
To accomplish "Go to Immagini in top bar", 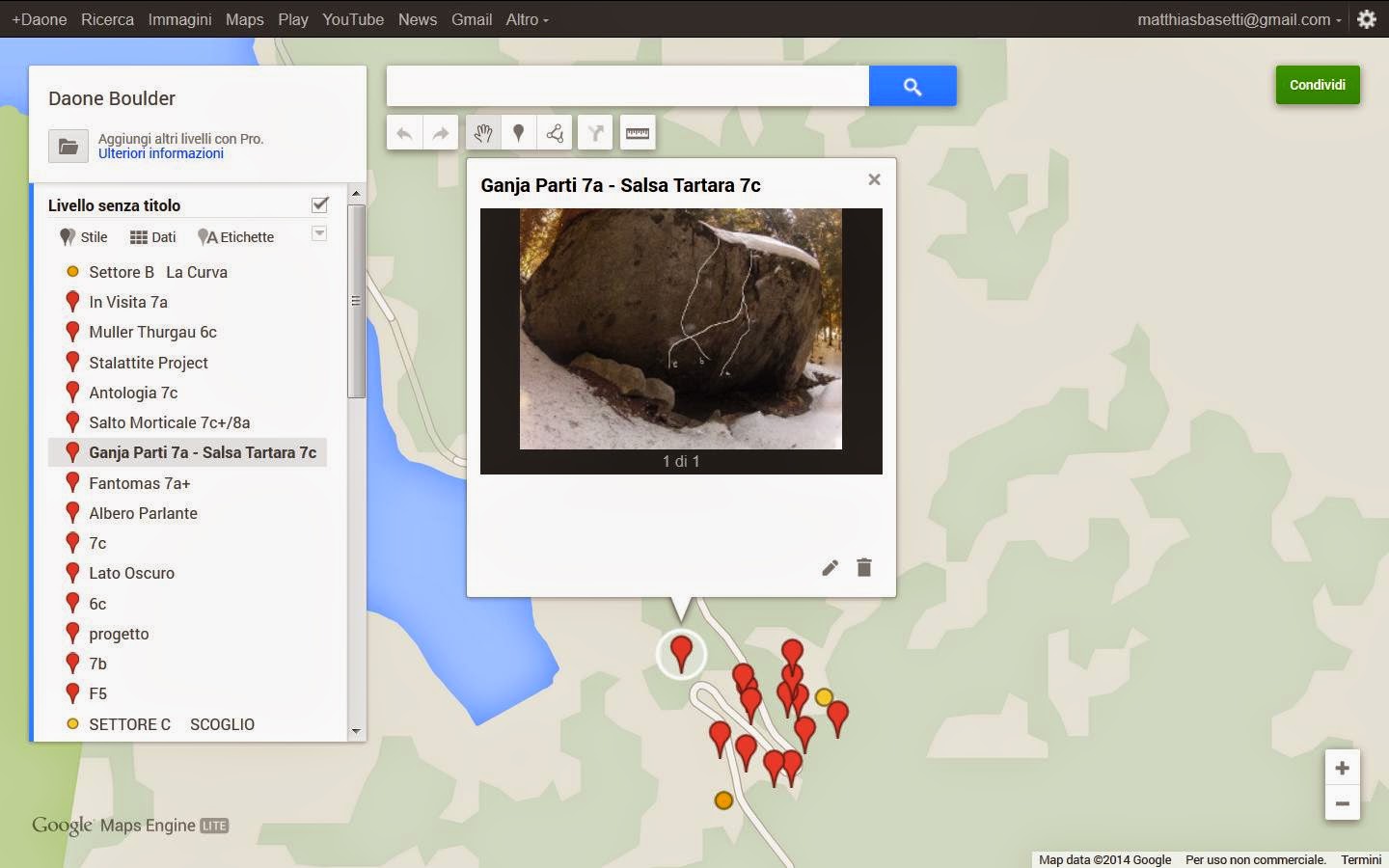I will click(x=179, y=19).
